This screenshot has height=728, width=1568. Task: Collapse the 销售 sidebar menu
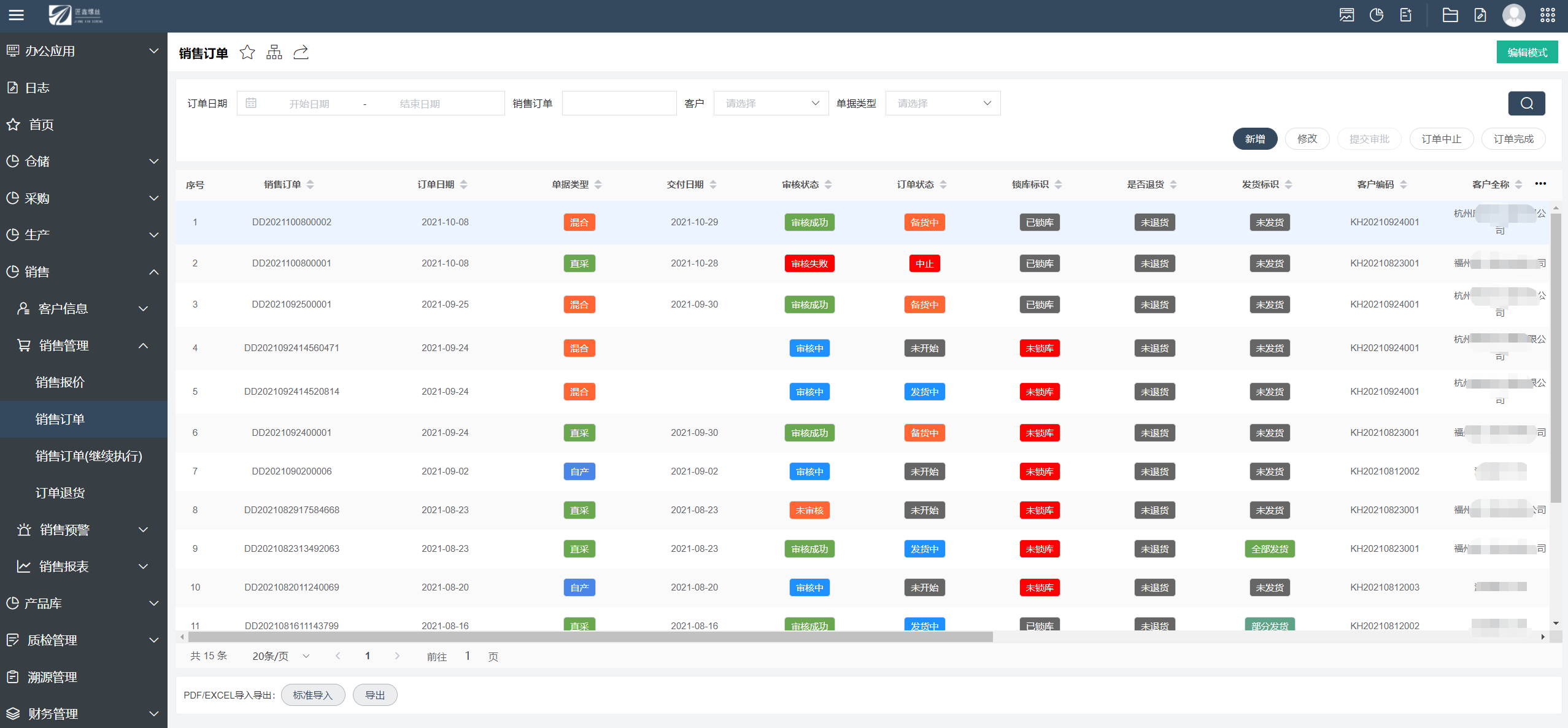click(83, 272)
